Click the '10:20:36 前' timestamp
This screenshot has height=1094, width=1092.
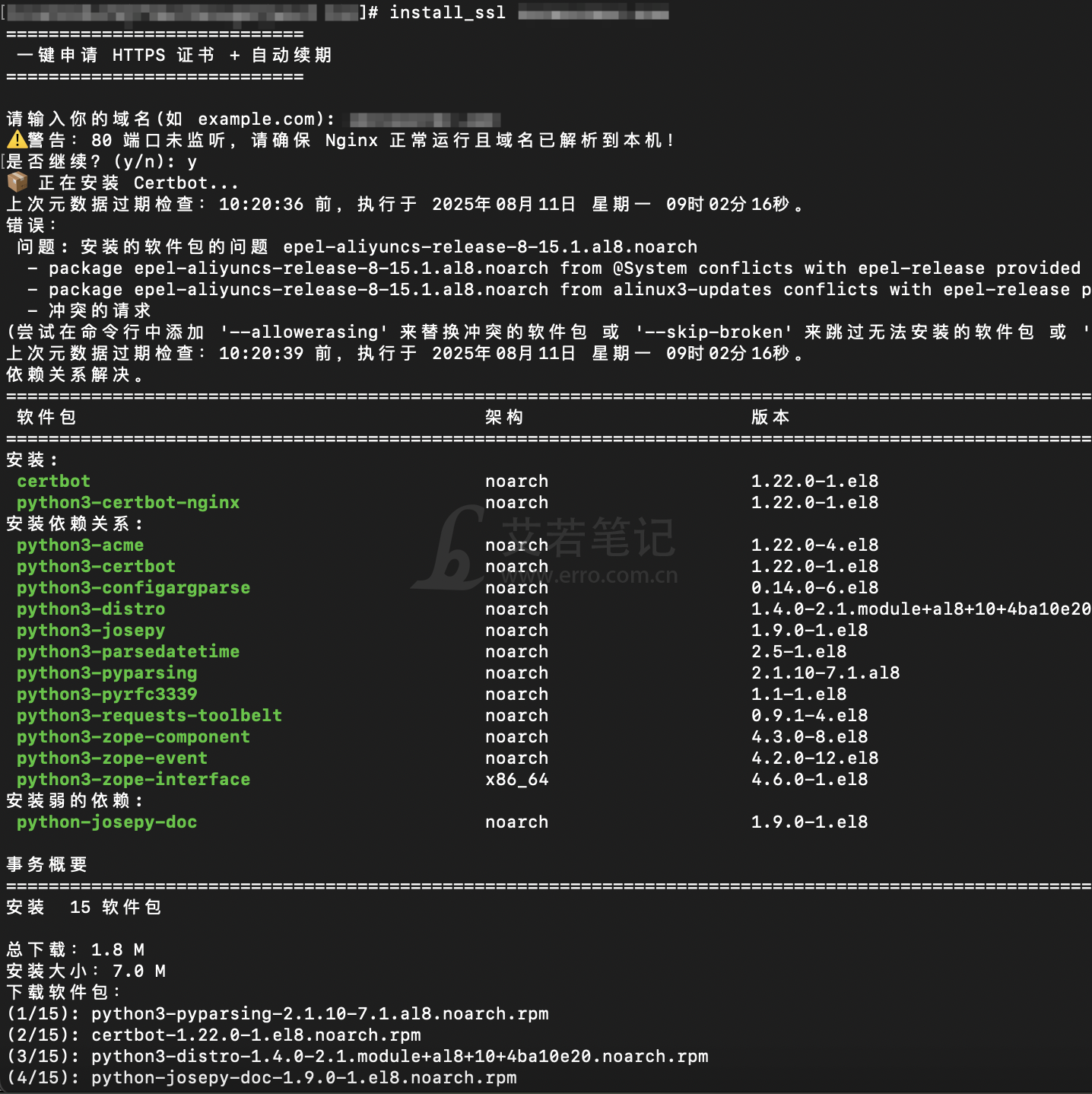point(275,204)
